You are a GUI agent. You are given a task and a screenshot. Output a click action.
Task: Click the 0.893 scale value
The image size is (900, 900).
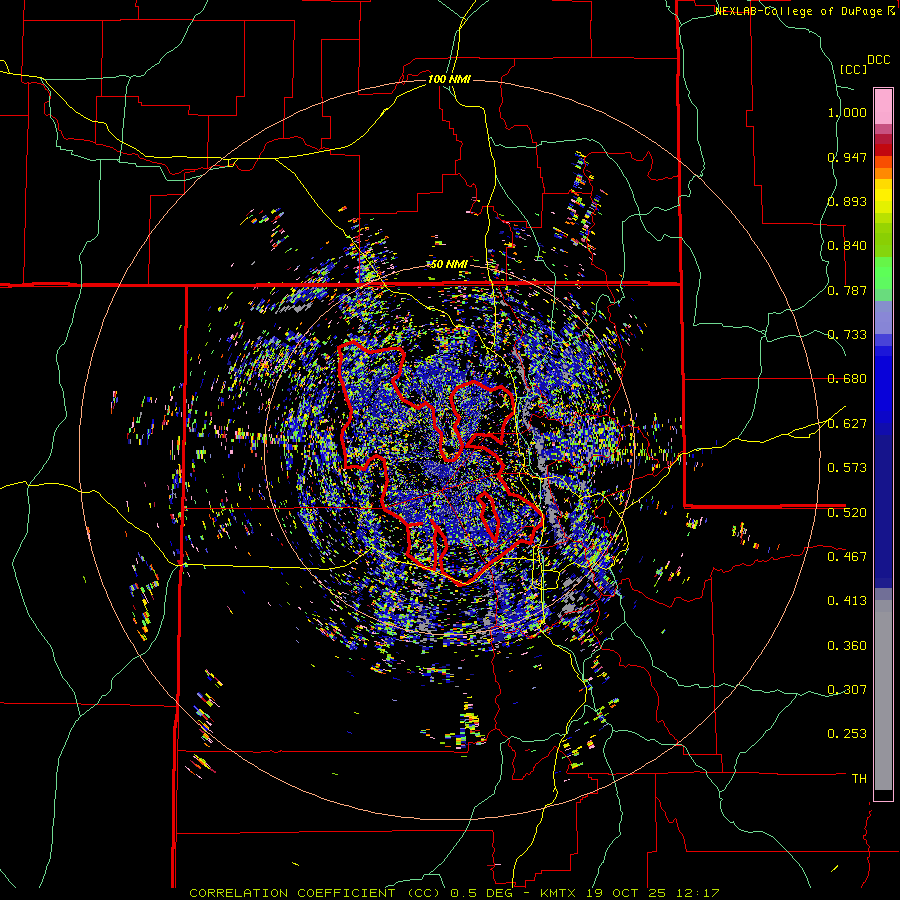(847, 201)
